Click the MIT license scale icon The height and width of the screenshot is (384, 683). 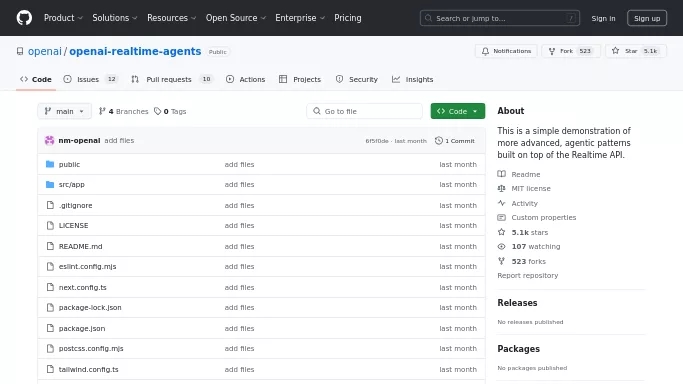click(501, 188)
